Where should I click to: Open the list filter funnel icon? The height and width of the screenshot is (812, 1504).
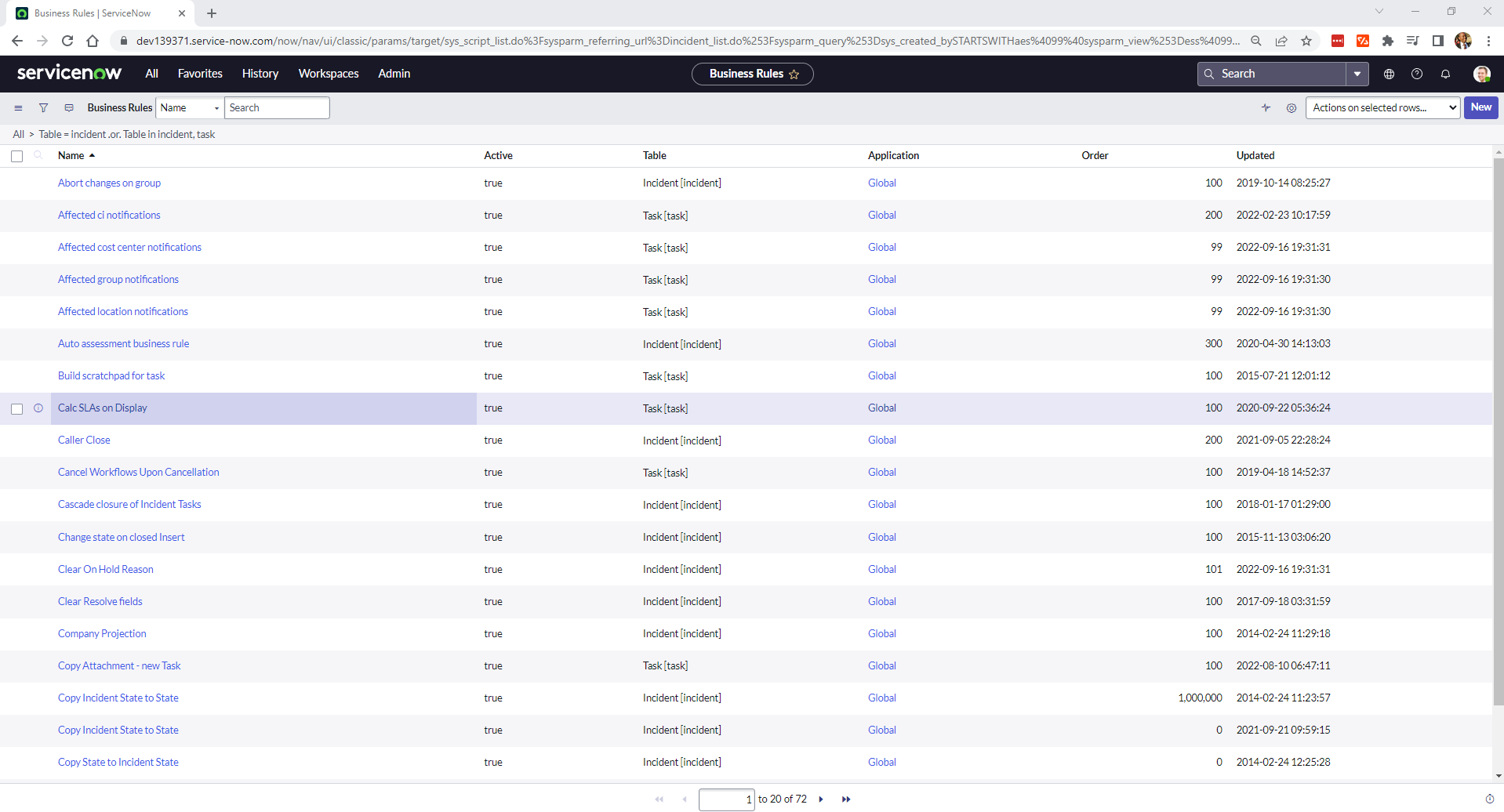[43, 107]
